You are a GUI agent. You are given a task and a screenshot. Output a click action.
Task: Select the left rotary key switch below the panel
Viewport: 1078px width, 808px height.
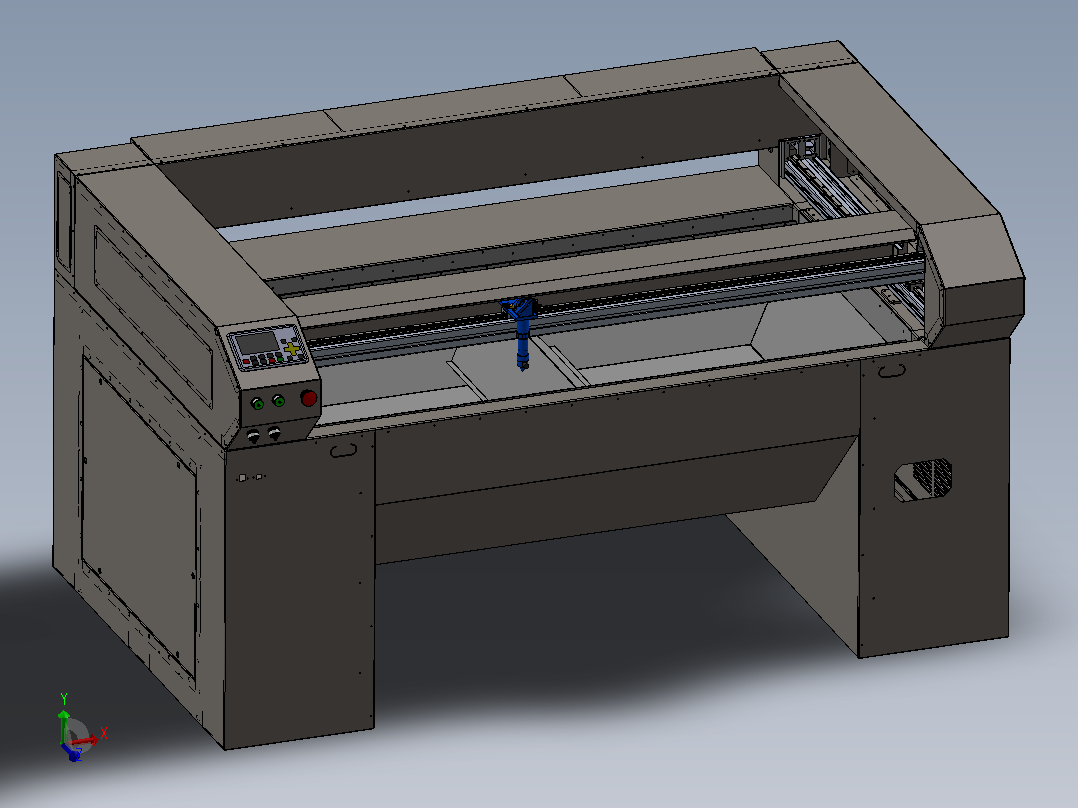coord(254,436)
